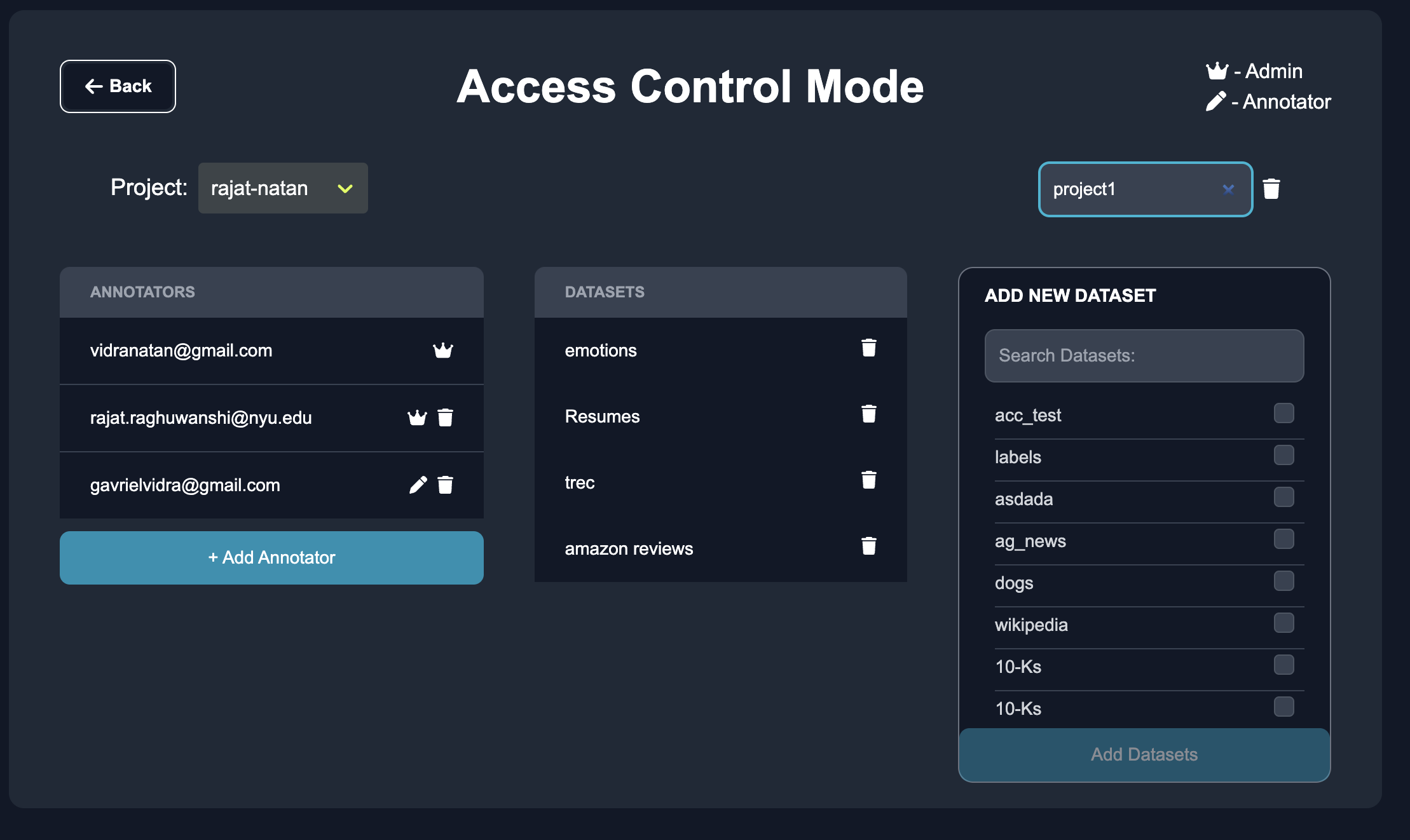The image size is (1410, 840).
Task: Select the dogs dataset checkbox
Action: pyautogui.click(x=1283, y=581)
